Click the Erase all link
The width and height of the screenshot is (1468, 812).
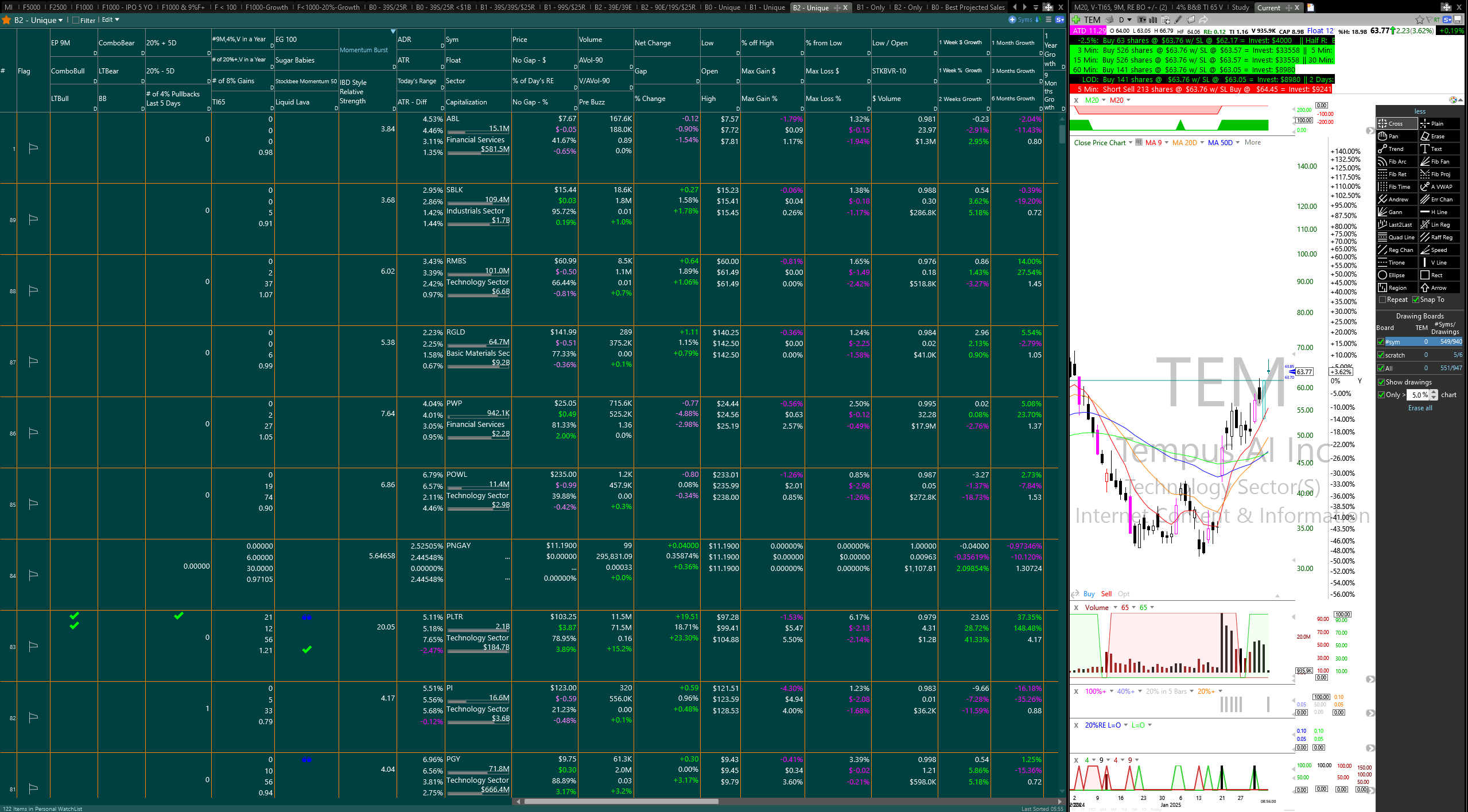pyautogui.click(x=1420, y=408)
